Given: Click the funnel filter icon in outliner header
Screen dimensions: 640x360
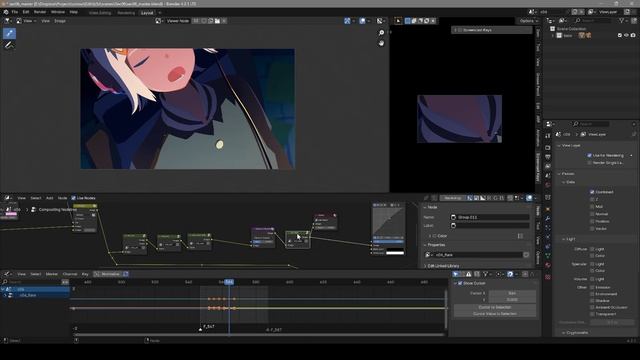Looking at the screenshot, I should click(621, 20).
